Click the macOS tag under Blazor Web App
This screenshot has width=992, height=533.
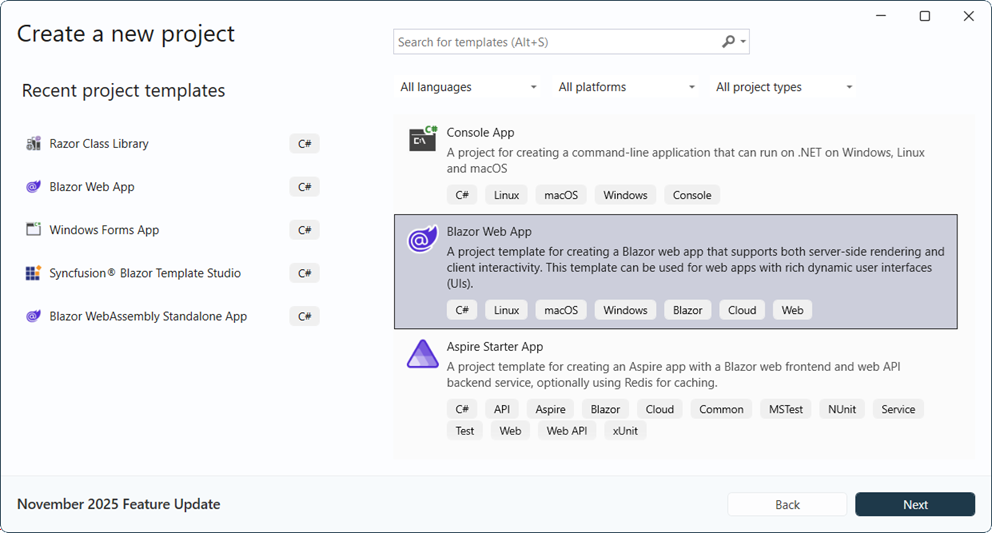(x=561, y=310)
